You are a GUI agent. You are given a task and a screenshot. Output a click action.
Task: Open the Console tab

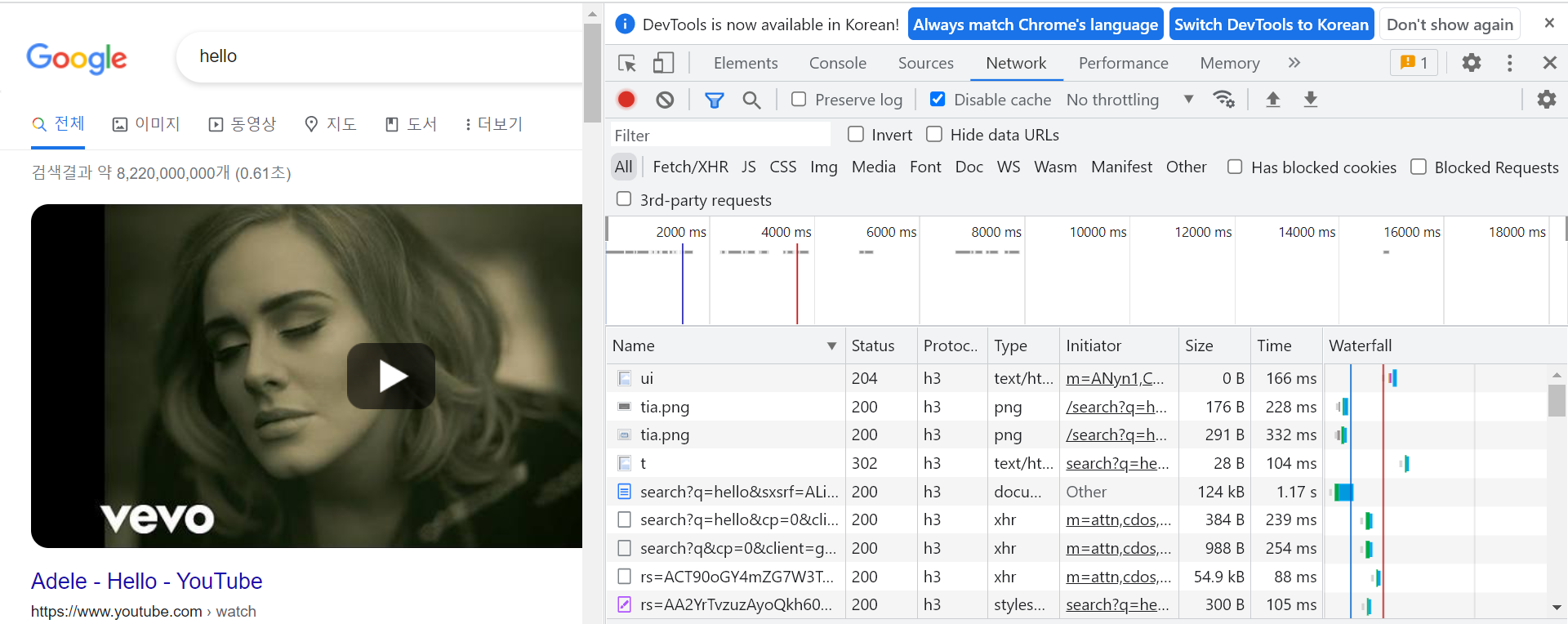pyautogui.click(x=838, y=63)
